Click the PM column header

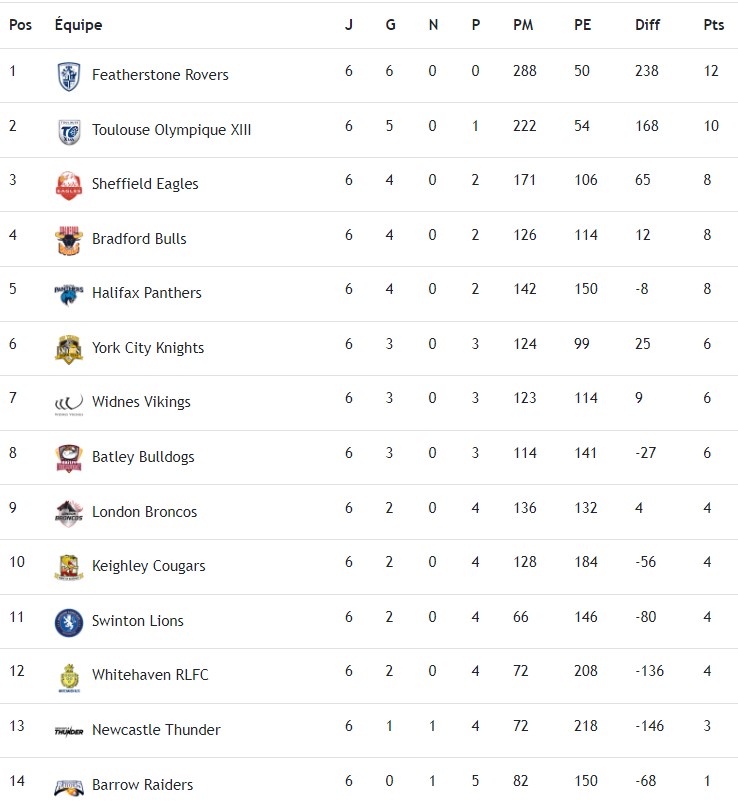[523, 25]
